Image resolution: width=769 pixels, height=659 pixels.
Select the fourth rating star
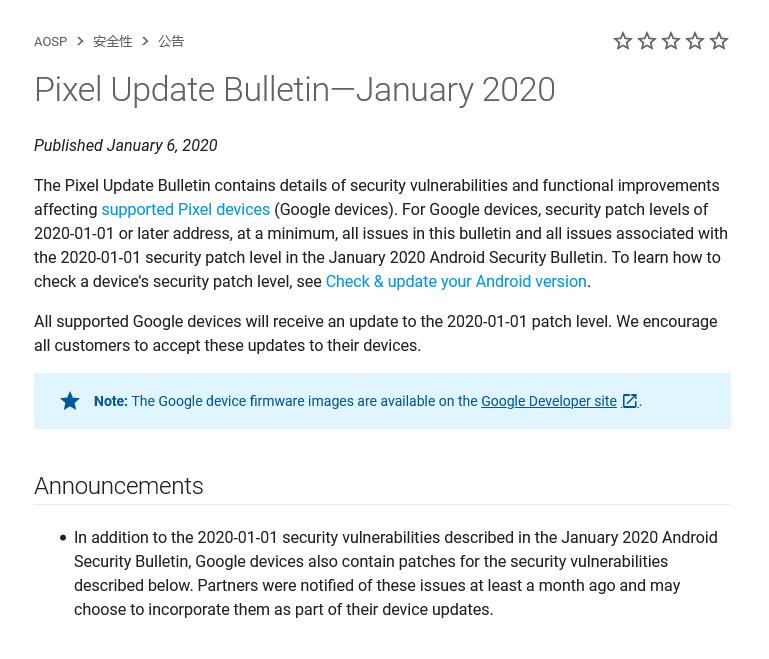click(x=695, y=41)
